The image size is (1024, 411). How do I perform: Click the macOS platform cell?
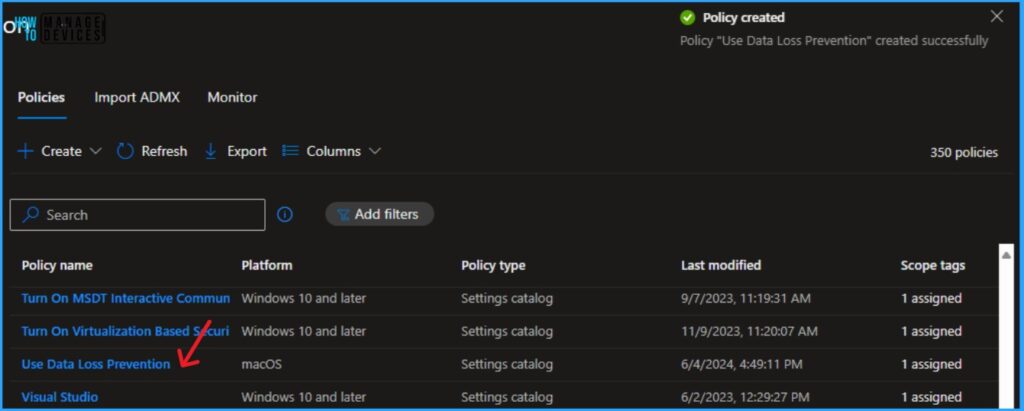point(261,364)
